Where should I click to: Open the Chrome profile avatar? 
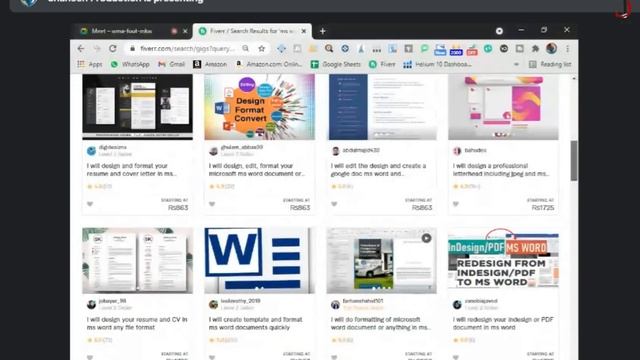(x=551, y=48)
